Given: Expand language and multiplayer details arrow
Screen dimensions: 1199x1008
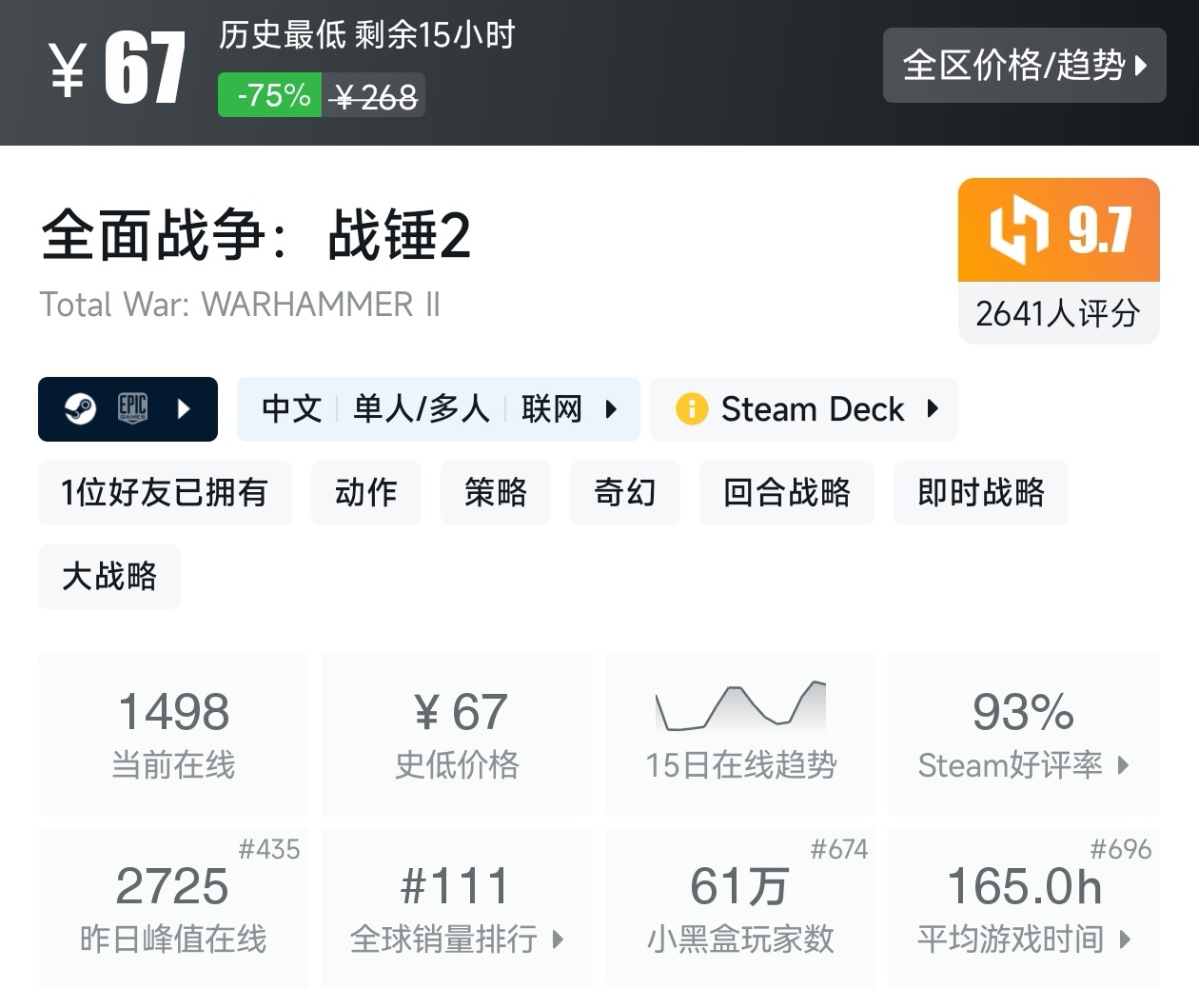Looking at the screenshot, I should click(611, 409).
